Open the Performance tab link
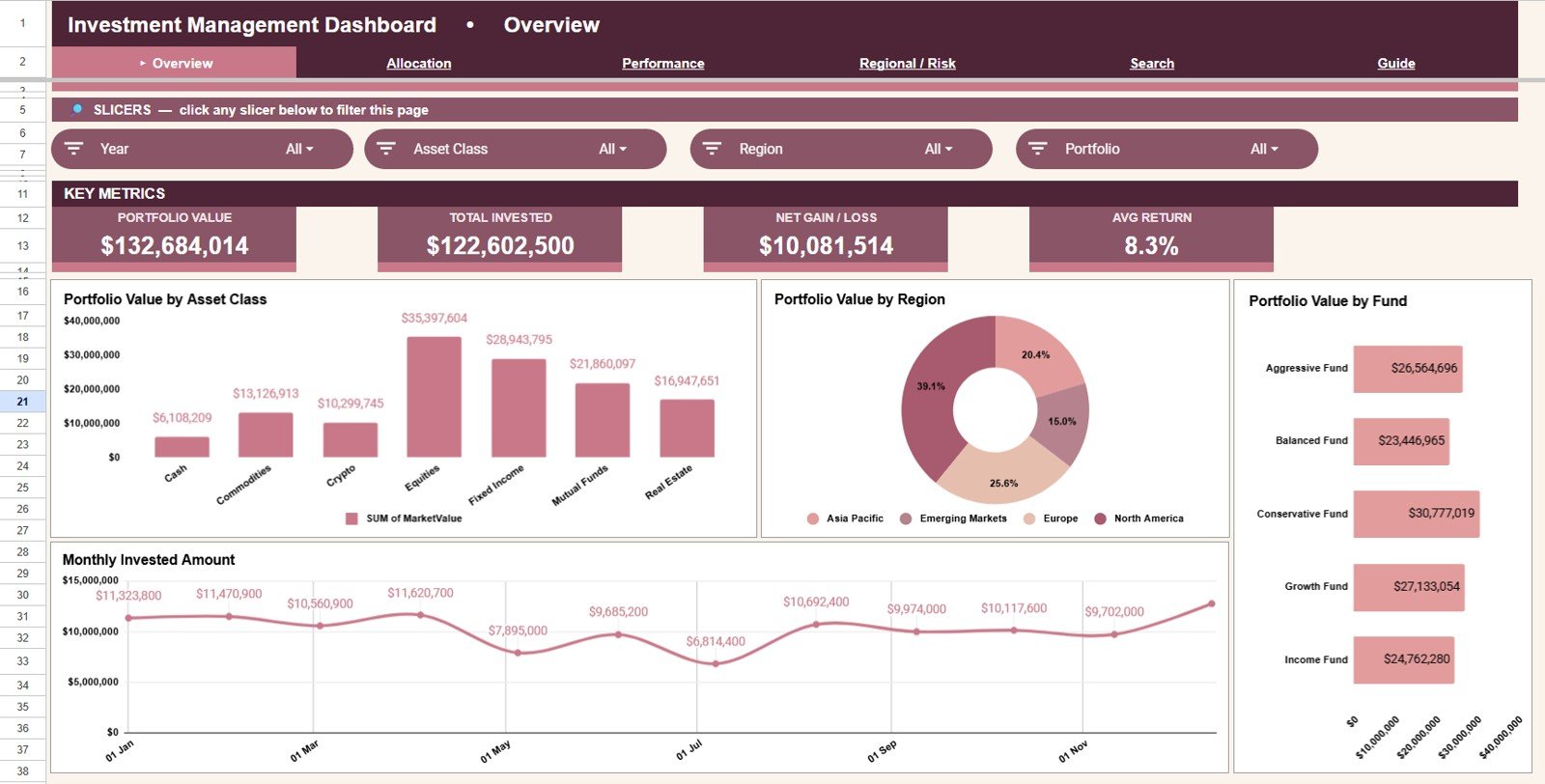 (x=663, y=63)
